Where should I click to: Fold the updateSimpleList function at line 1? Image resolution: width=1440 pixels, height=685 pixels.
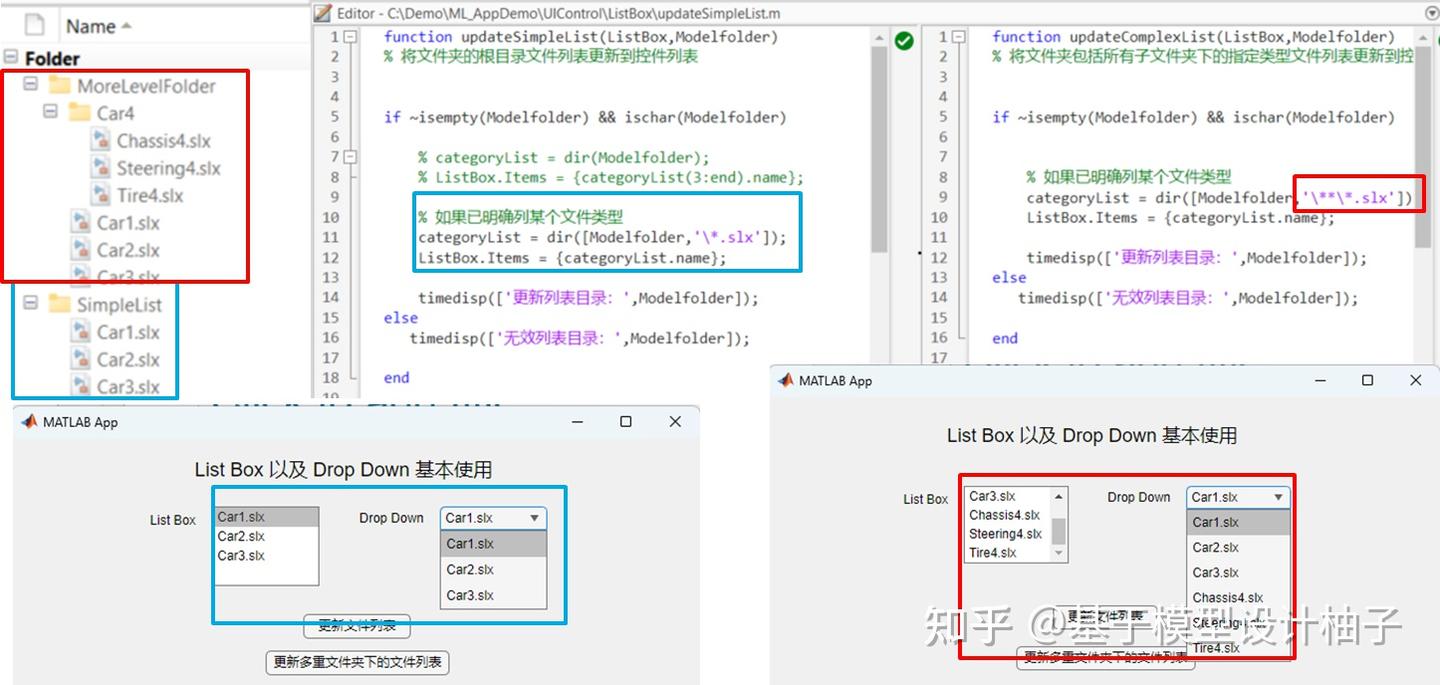(350, 36)
